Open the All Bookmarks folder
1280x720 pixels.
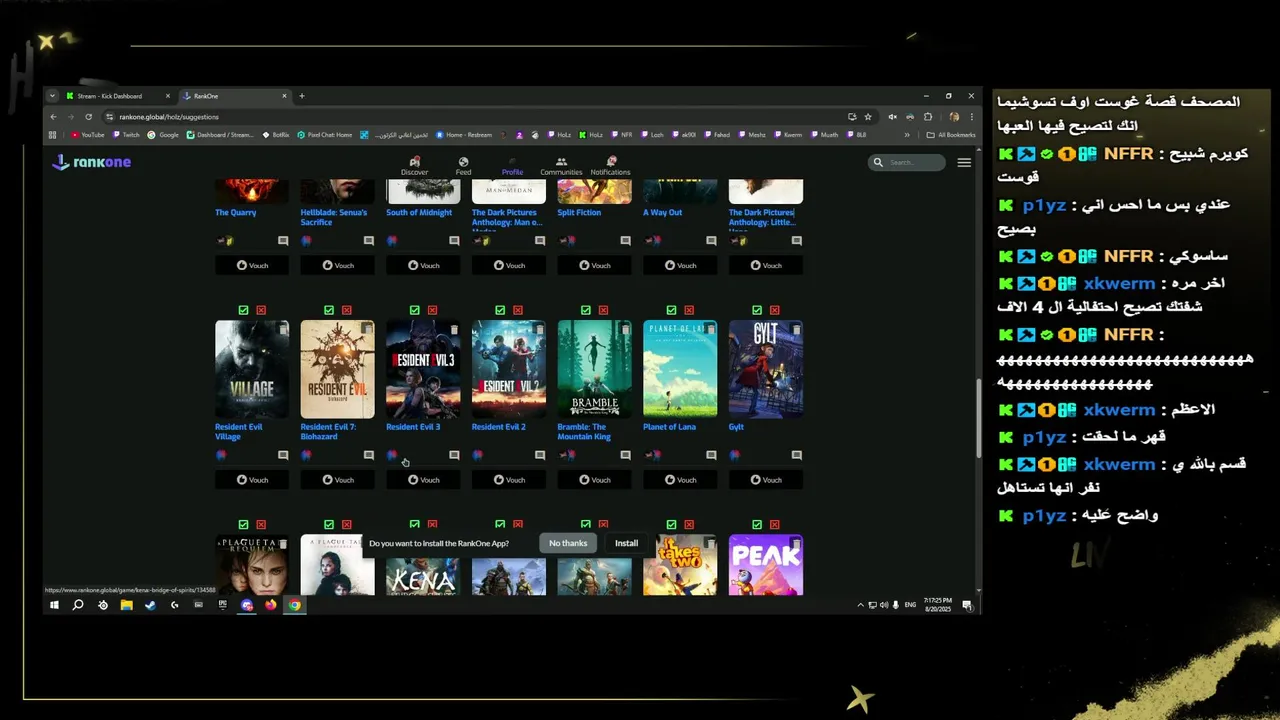coord(952,134)
